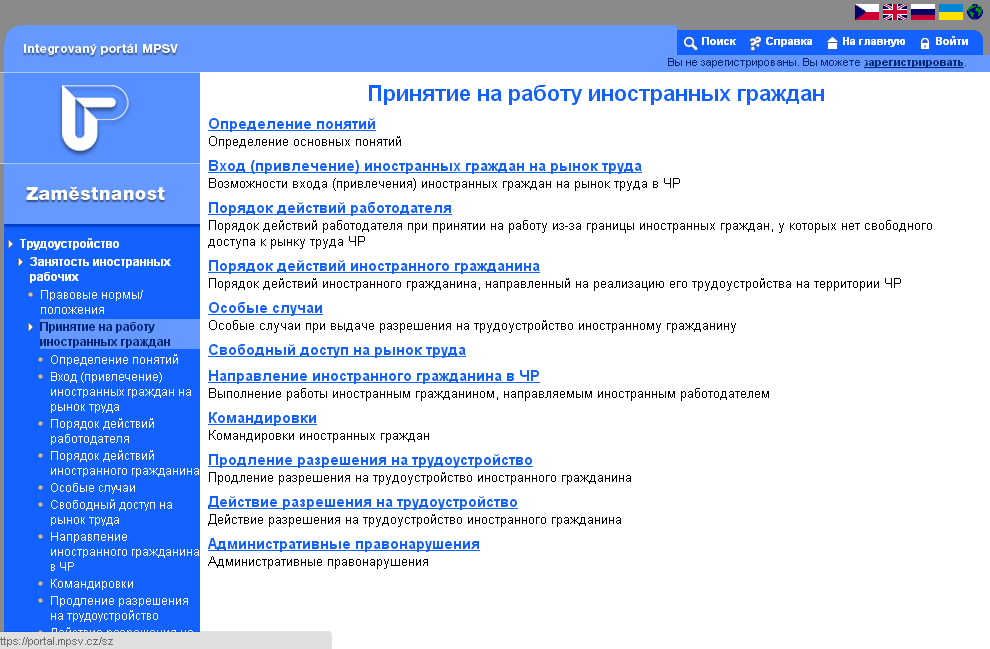Click the question marks icon by Справка

(x=755, y=43)
